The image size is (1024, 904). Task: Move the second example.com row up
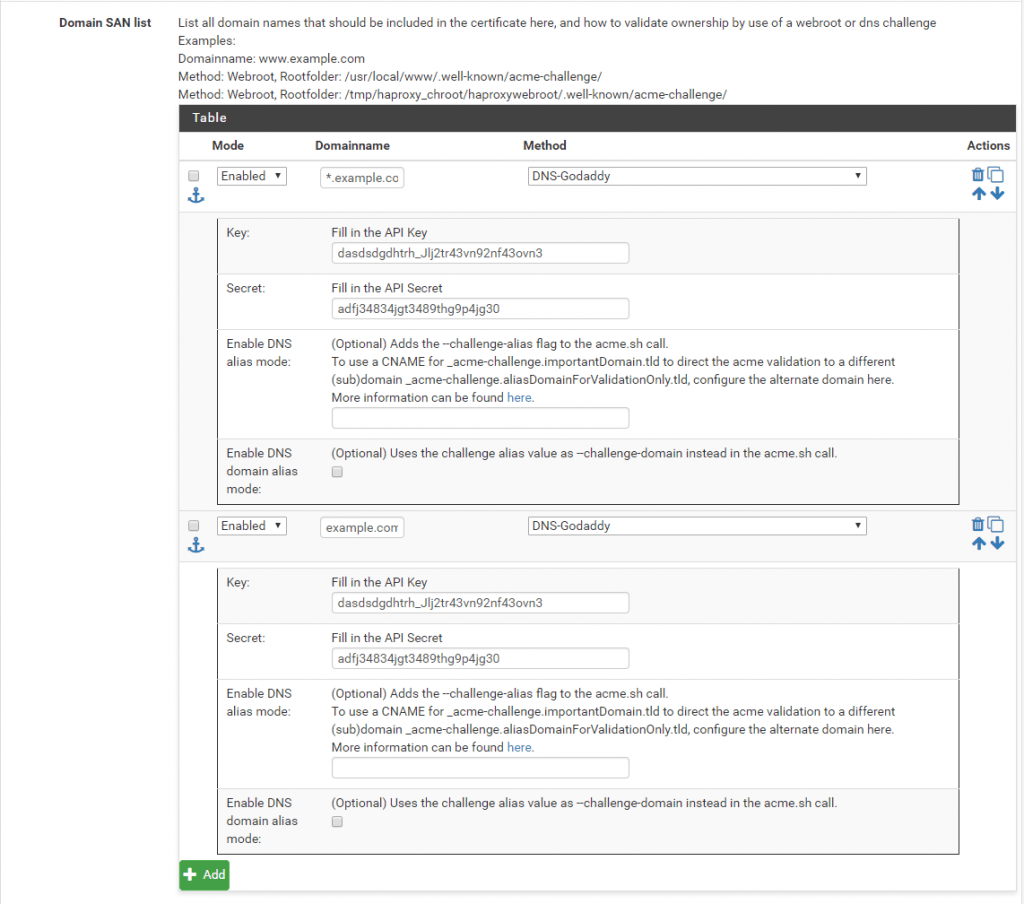click(979, 543)
